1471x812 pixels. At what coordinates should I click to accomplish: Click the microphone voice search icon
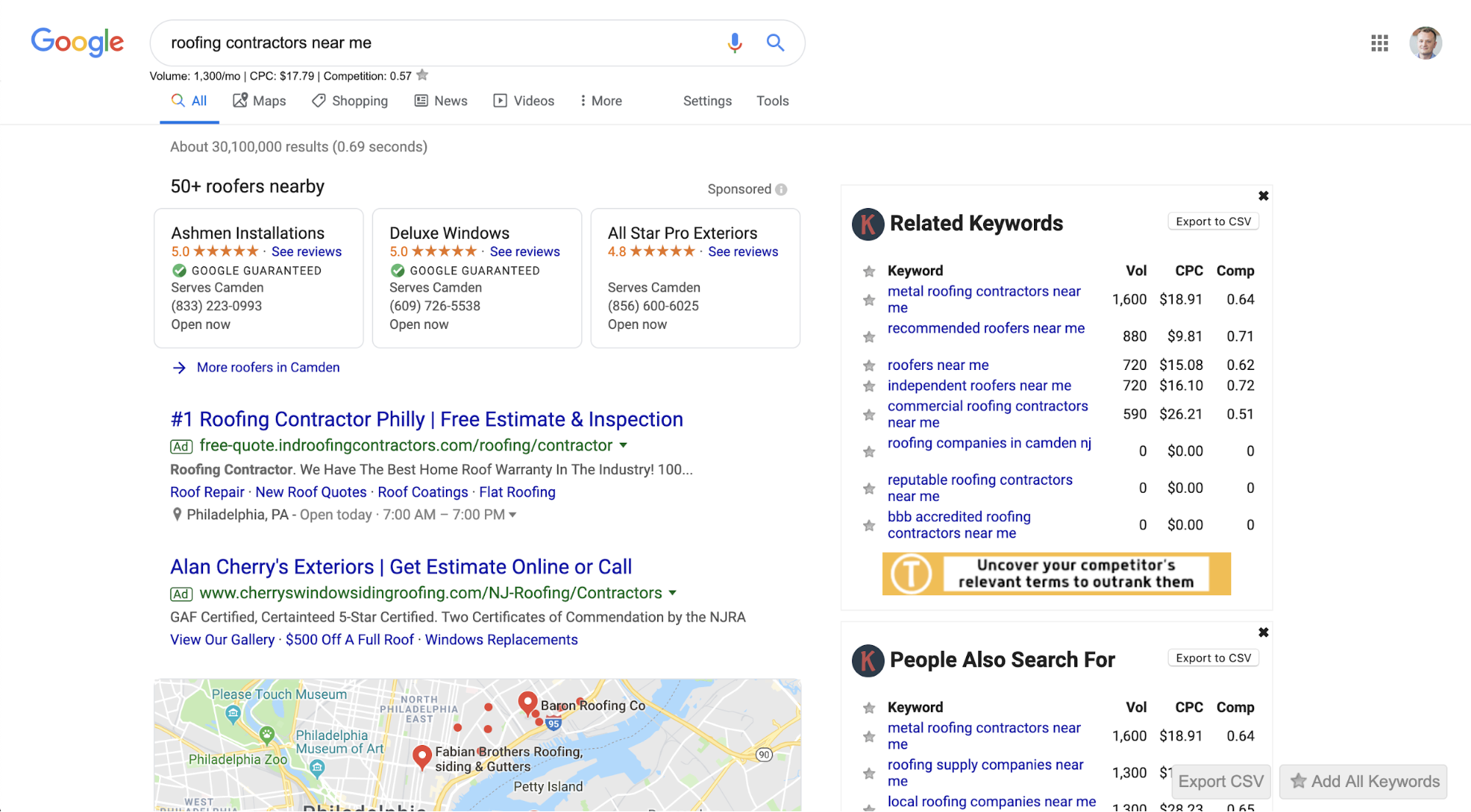tap(734, 43)
